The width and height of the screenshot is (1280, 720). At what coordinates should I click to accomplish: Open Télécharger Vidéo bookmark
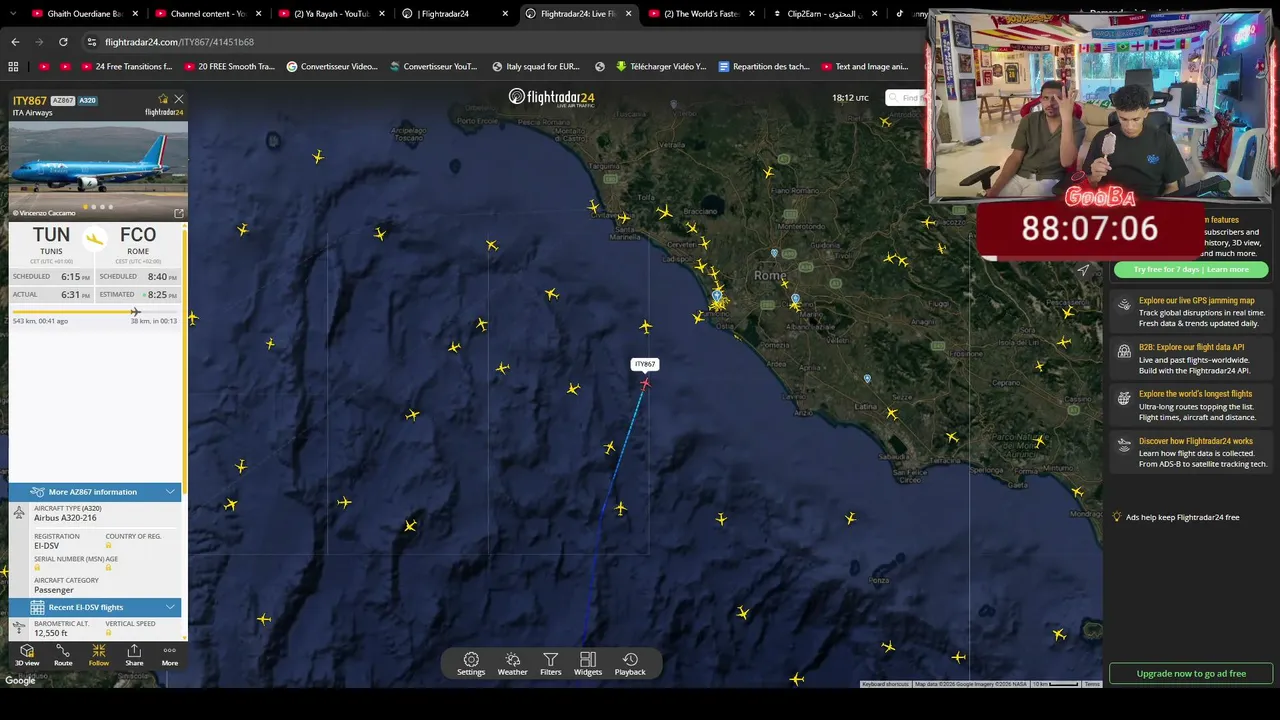click(x=661, y=67)
